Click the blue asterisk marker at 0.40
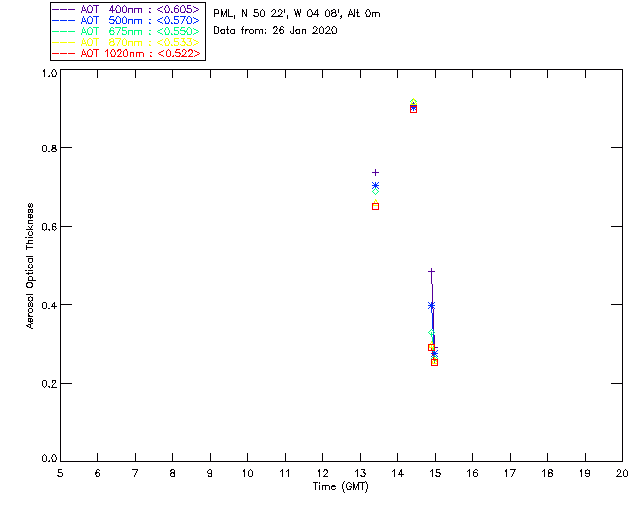Screen dimensions: 640x512 [431, 305]
